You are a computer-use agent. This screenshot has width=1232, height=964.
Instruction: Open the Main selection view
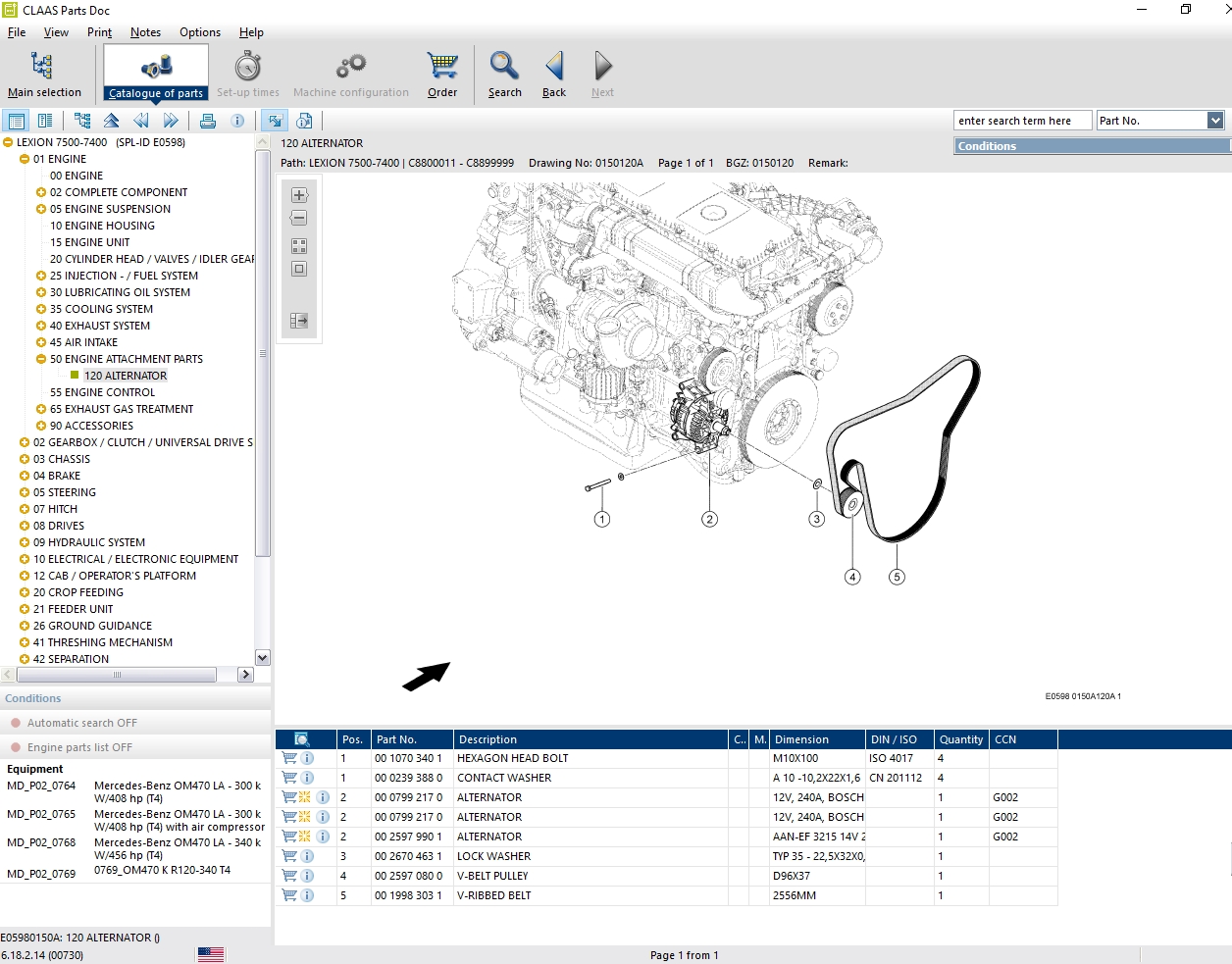pos(44,75)
